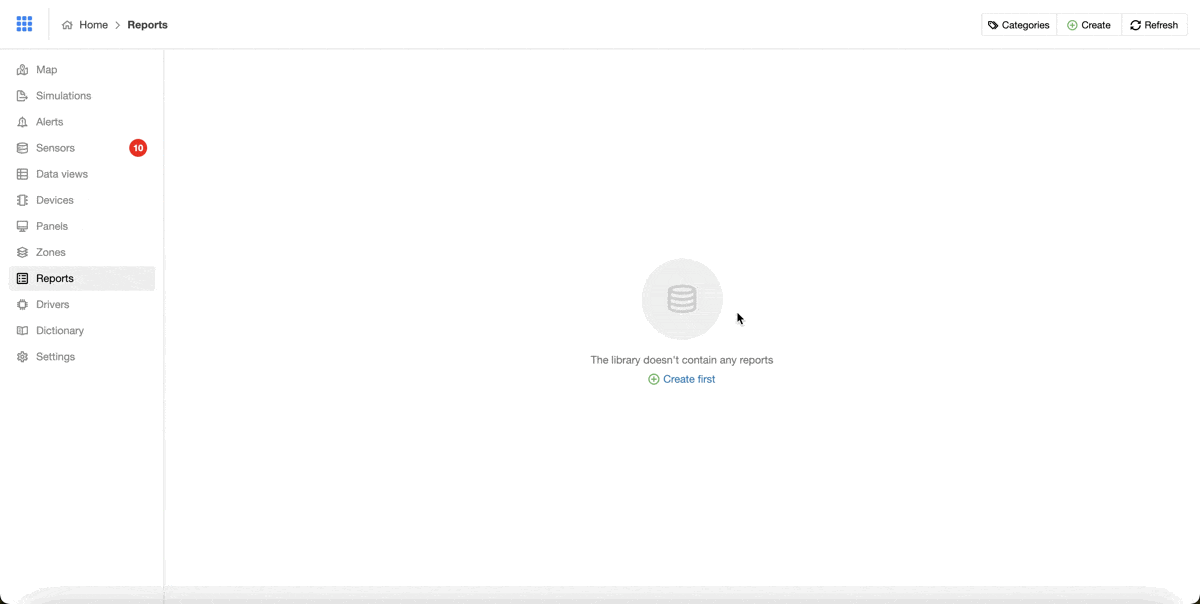Viewport: 1200px width, 604px height.
Task: Click text "The library doesn't contain any reports"
Action: (682, 360)
